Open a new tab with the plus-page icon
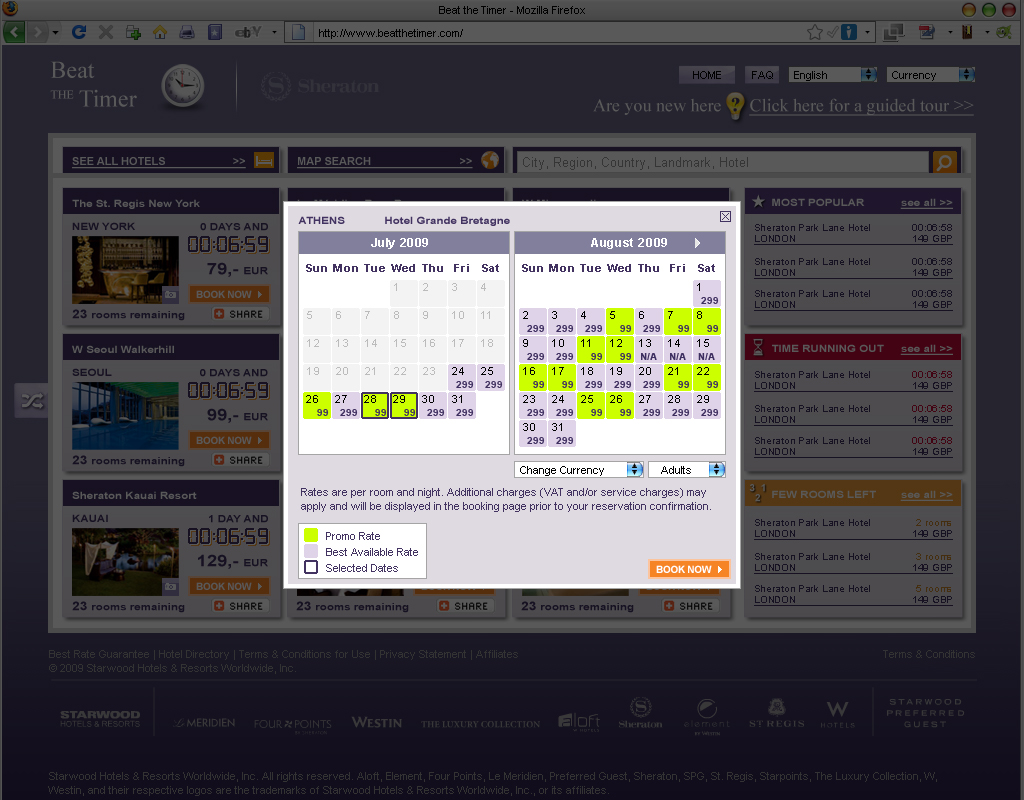 133,32
